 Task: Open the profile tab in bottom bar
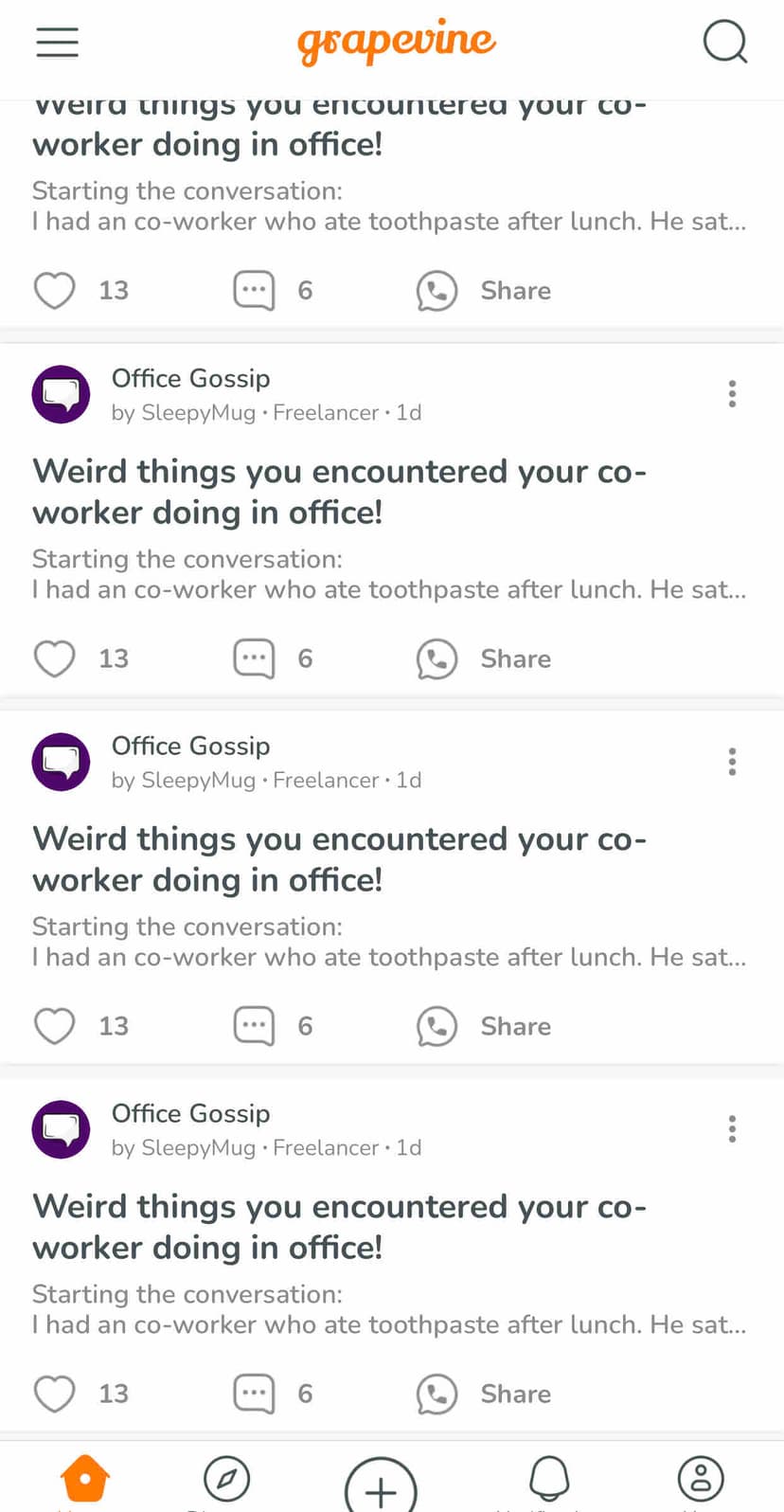pos(701,1479)
